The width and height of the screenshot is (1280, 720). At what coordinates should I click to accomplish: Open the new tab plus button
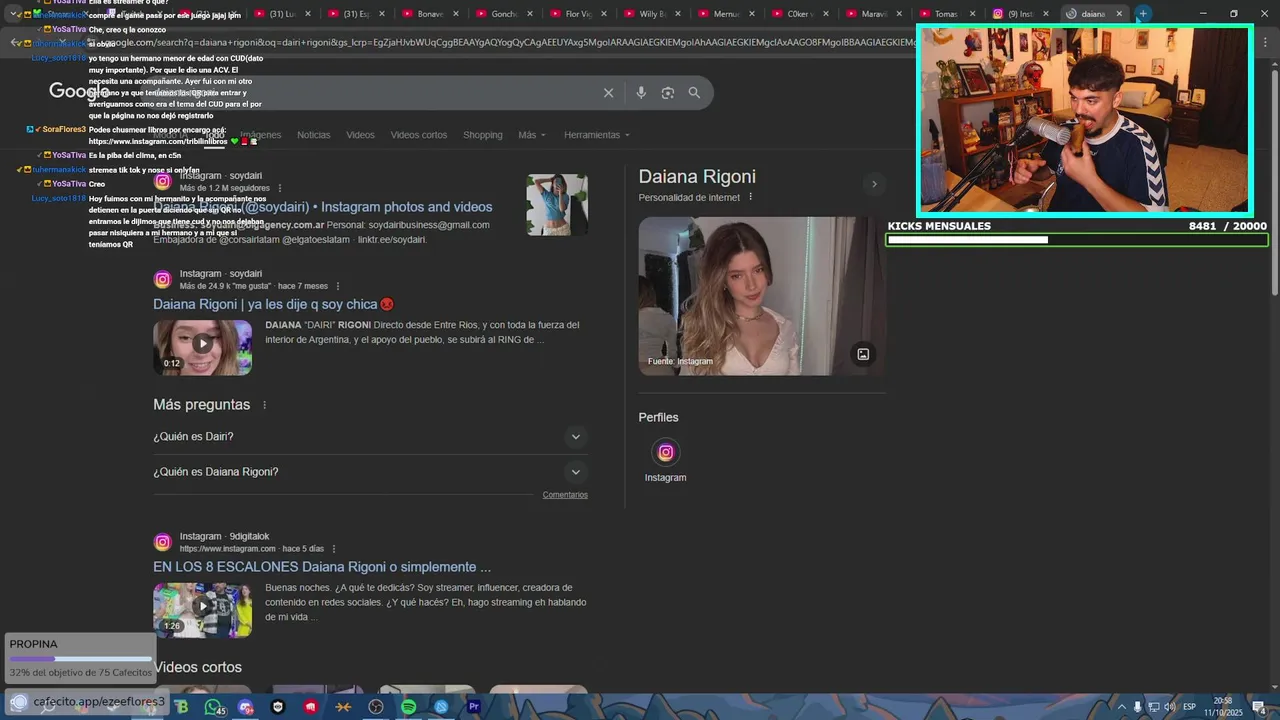tap(1143, 14)
